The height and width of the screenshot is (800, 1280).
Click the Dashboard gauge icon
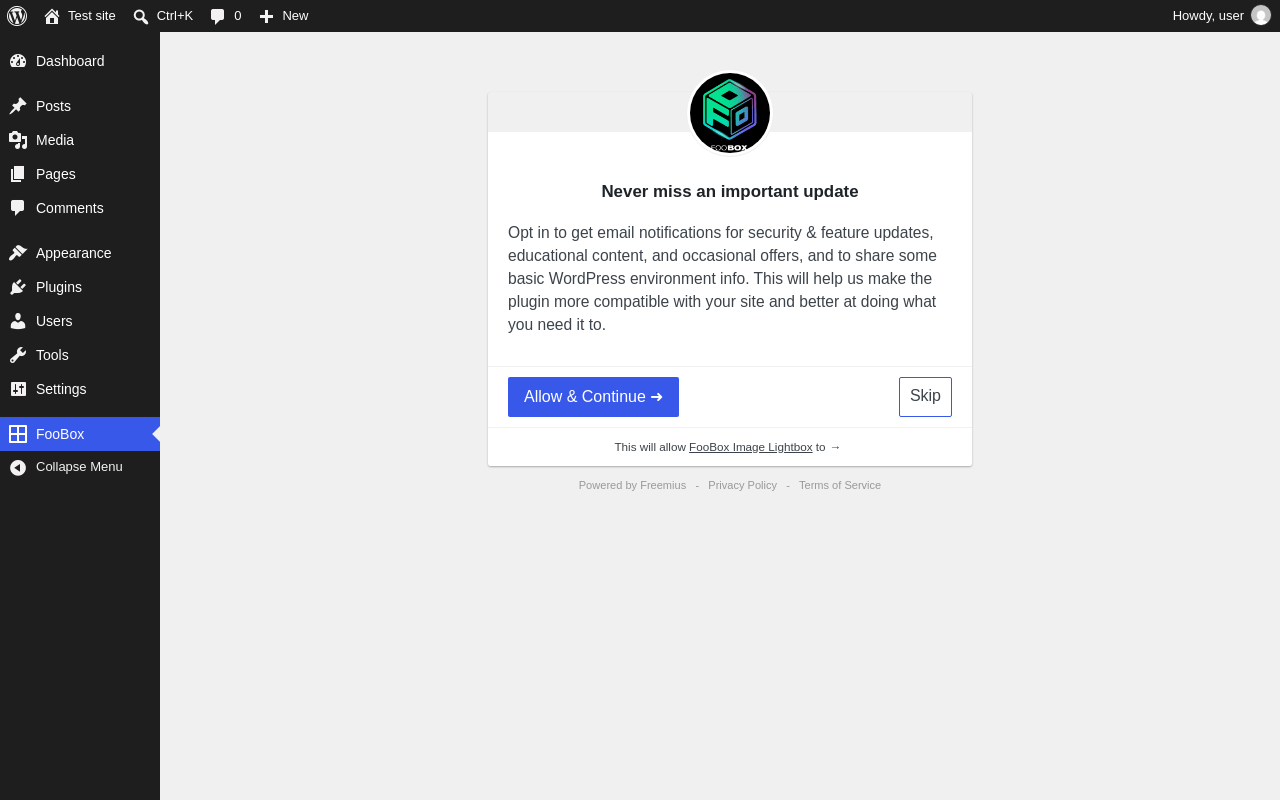[18, 61]
